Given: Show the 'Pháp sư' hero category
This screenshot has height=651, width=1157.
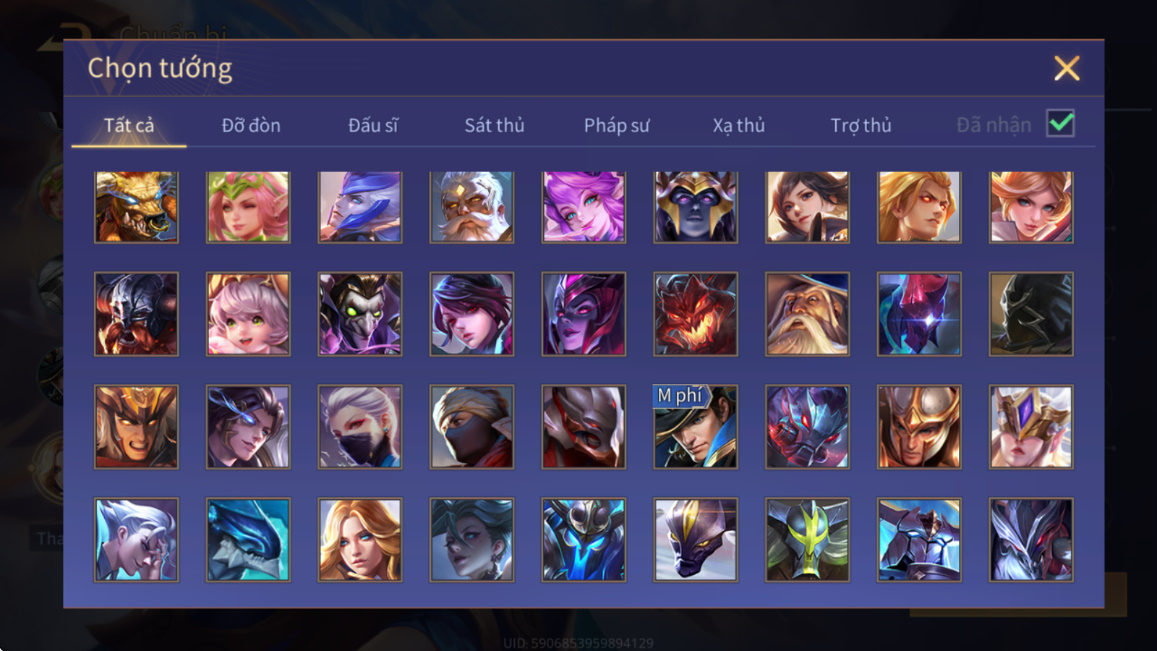Looking at the screenshot, I should (616, 125).
